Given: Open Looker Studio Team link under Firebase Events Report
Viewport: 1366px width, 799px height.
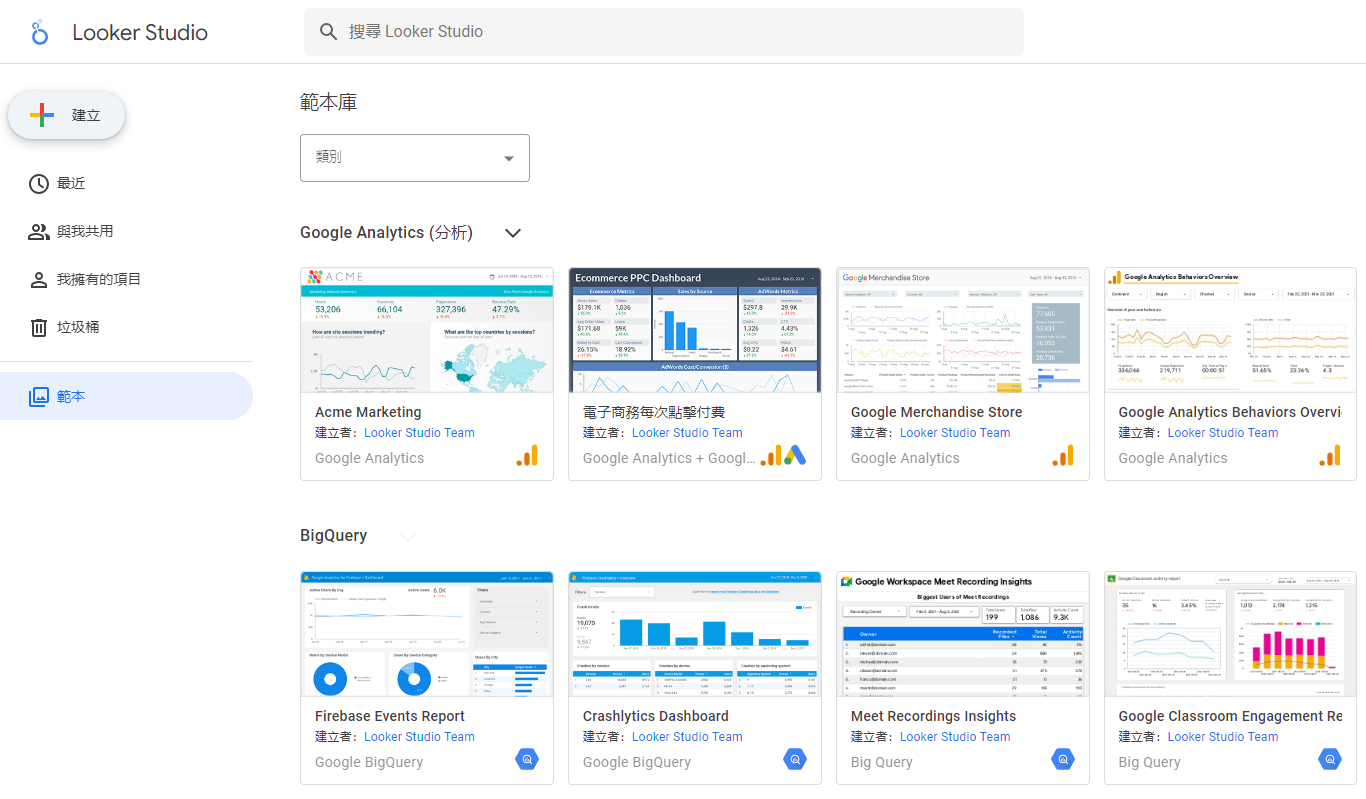Looking at the screenshot, I should 419,737.
